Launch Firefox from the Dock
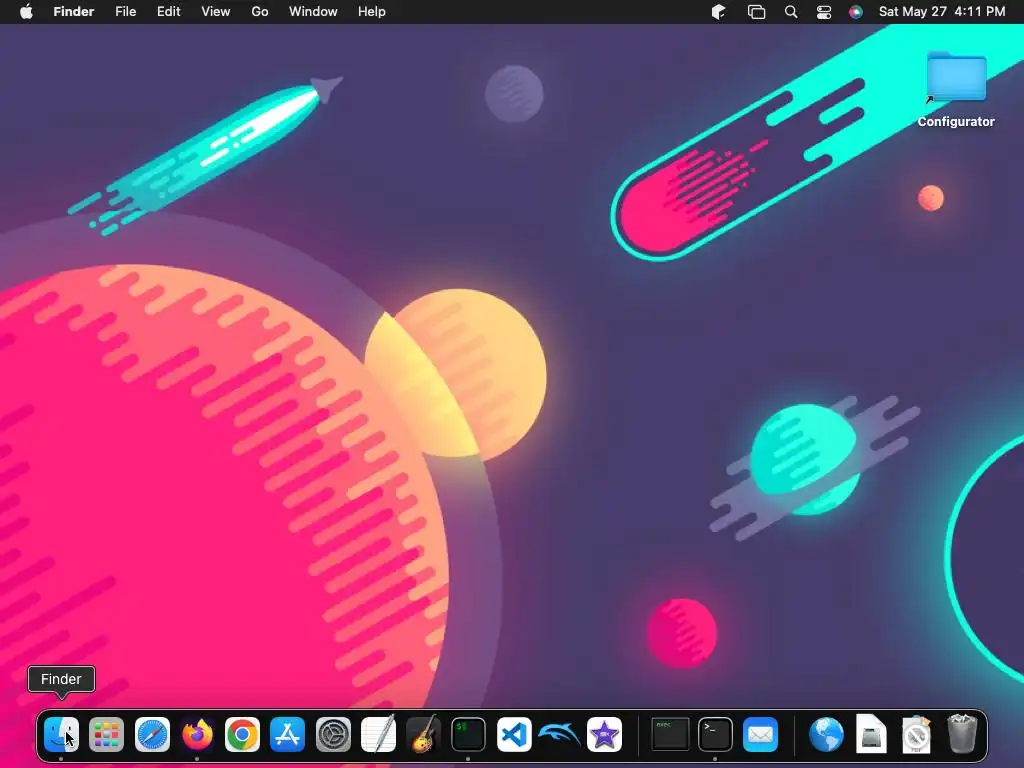Viewport: 1024px width, 768px height. [x=197, y=735]
